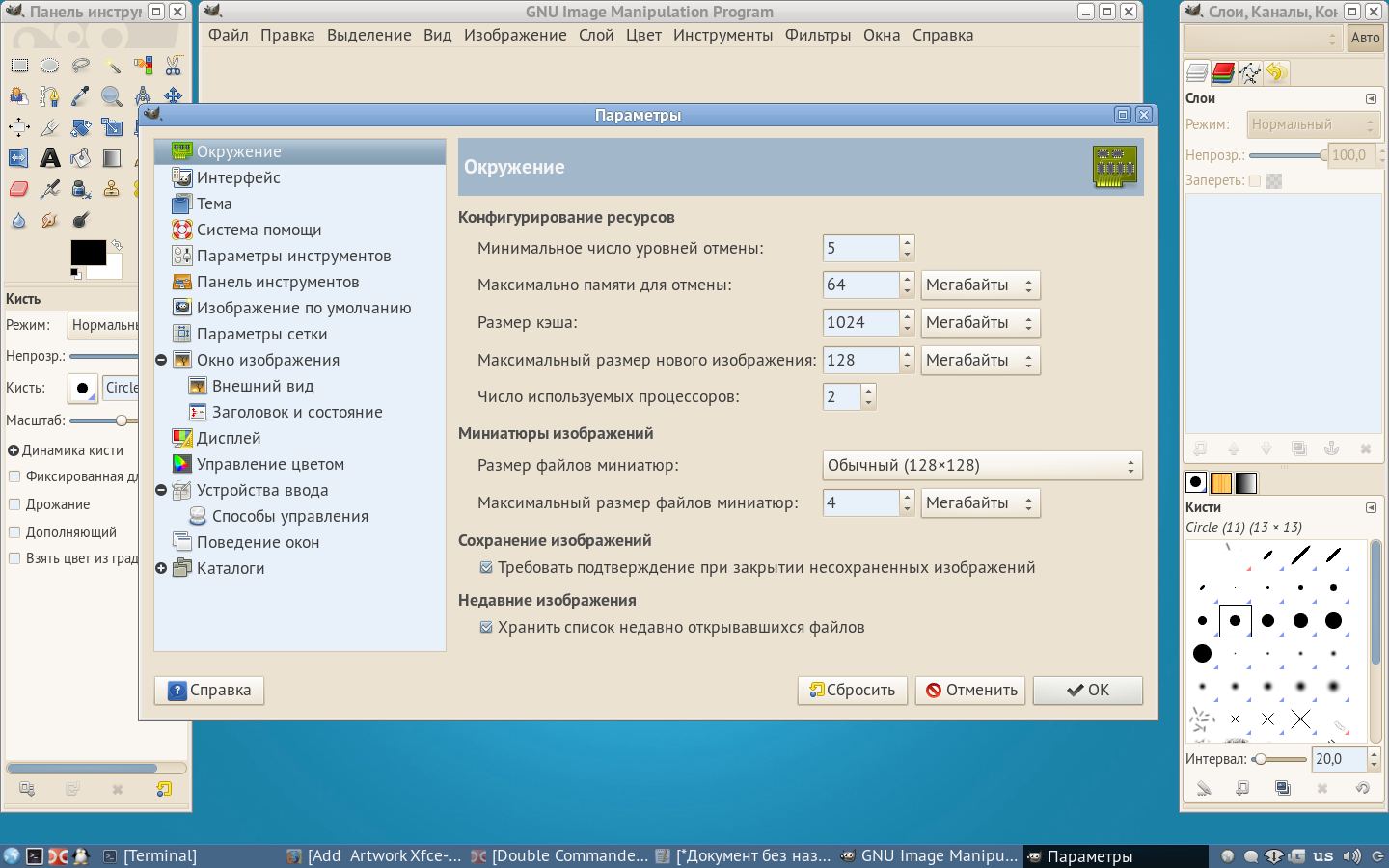1389x868 pixels.
Task: Toggle confirmation on closing unsaved images
Action: click(486, 568)
